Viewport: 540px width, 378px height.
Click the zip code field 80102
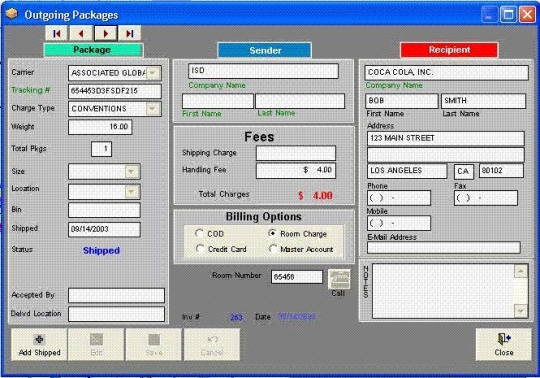pyautogui.click(x=501, y=171)
